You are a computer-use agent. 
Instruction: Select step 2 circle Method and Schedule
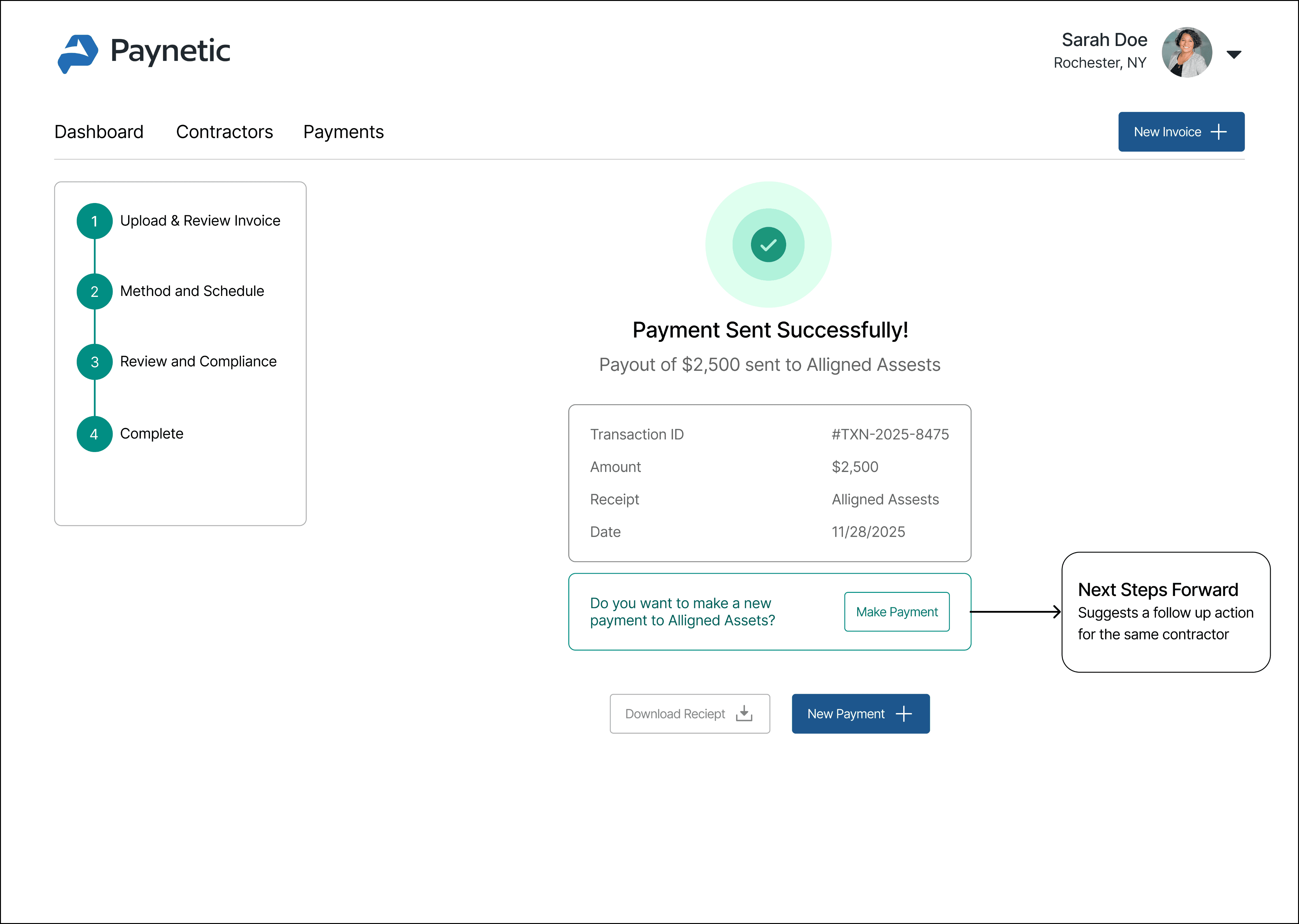click(x=95, y=291)
